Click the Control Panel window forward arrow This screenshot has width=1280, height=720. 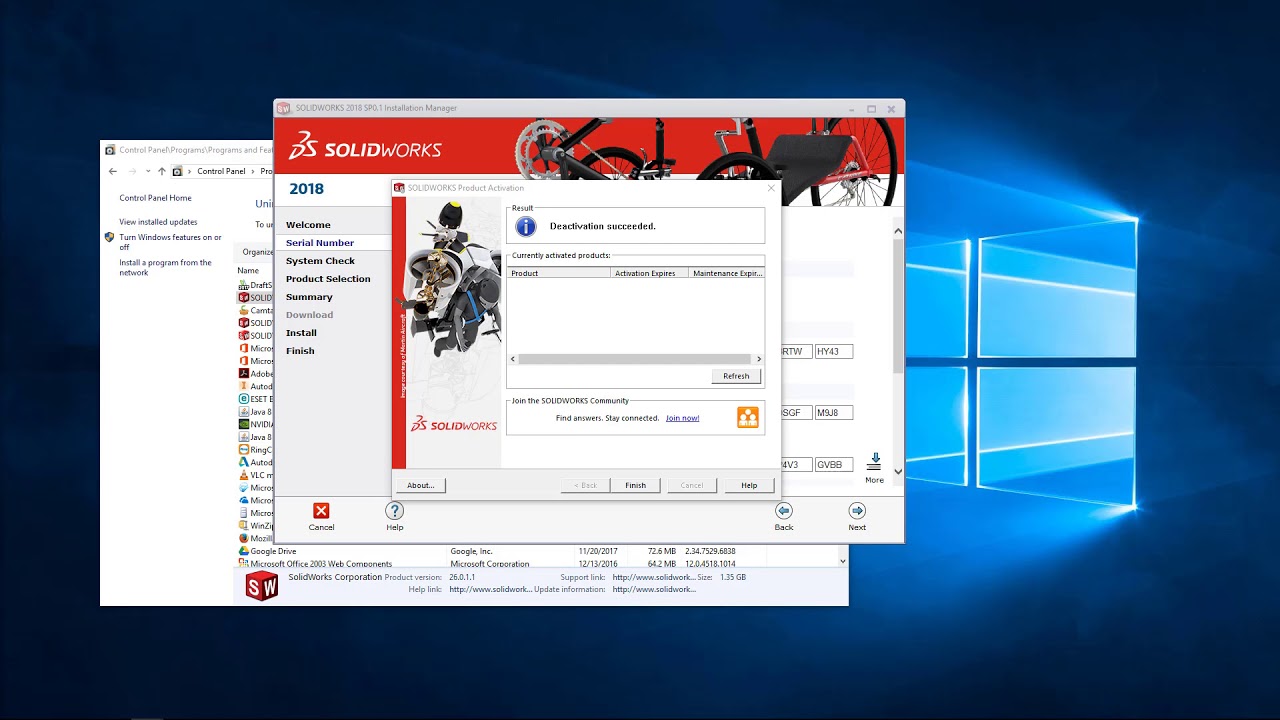point(132,171)
